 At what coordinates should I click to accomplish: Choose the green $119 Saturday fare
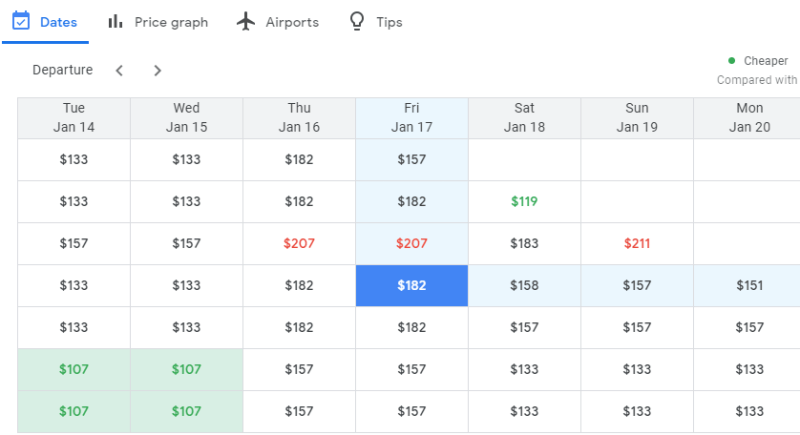point(524,202)
